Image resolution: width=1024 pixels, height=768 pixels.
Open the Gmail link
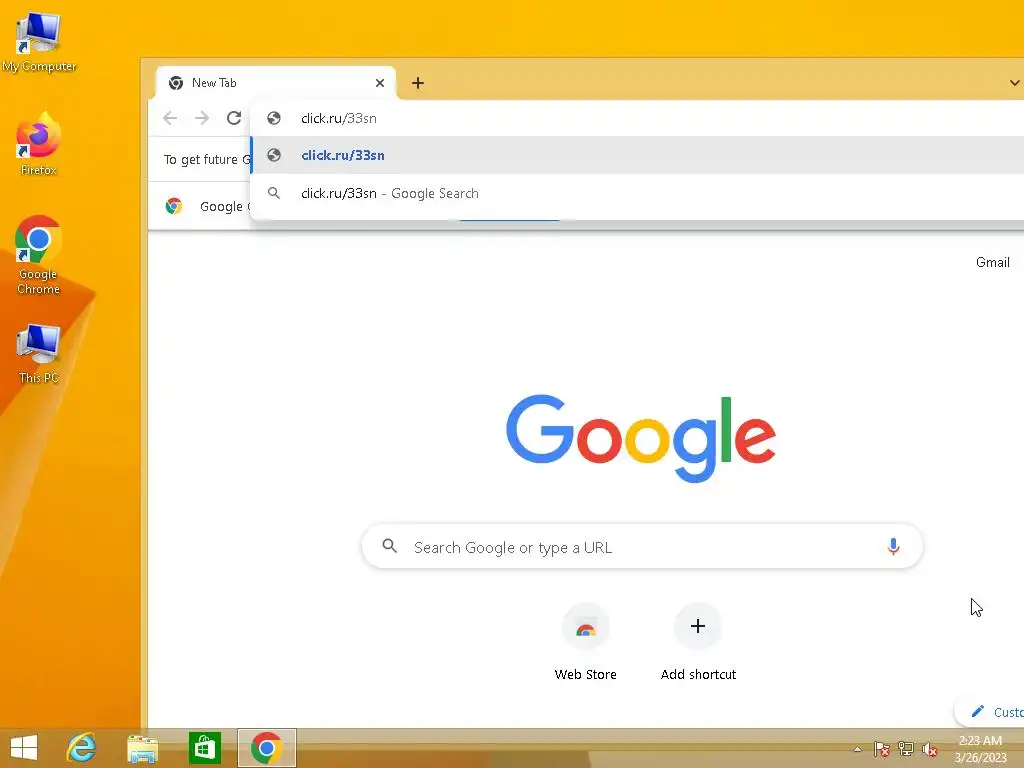[993, 262]
